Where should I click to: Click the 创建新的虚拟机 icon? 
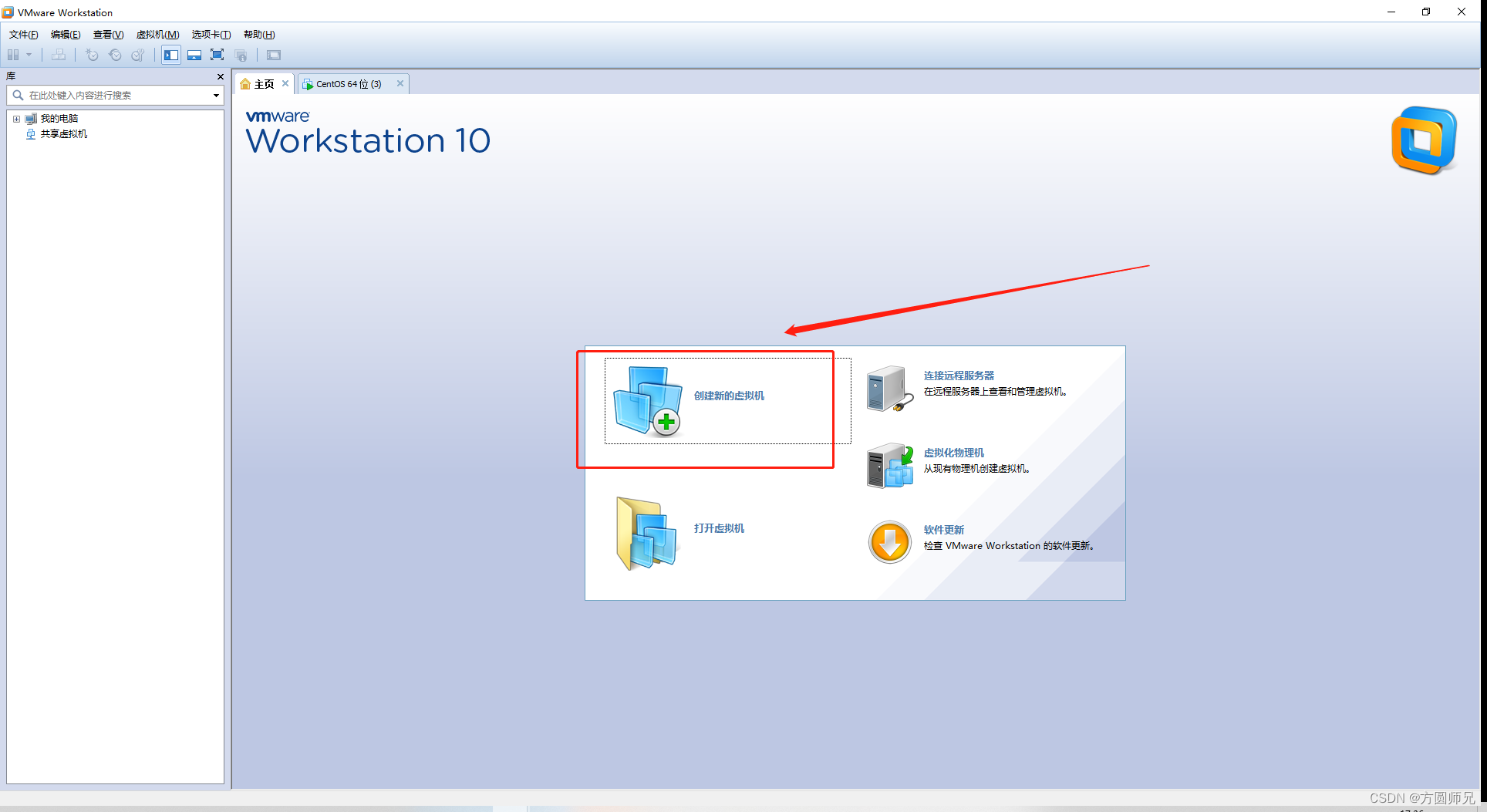point(648,401)
